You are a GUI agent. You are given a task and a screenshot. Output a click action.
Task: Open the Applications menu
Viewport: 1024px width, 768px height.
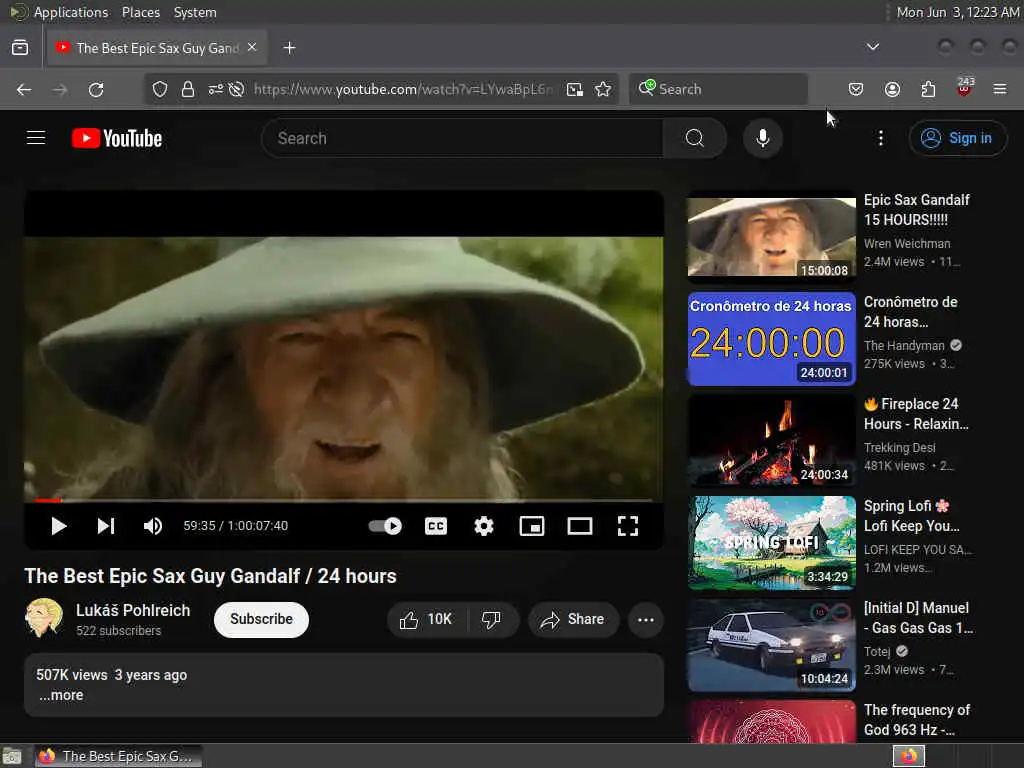click(x=71, y=12)
